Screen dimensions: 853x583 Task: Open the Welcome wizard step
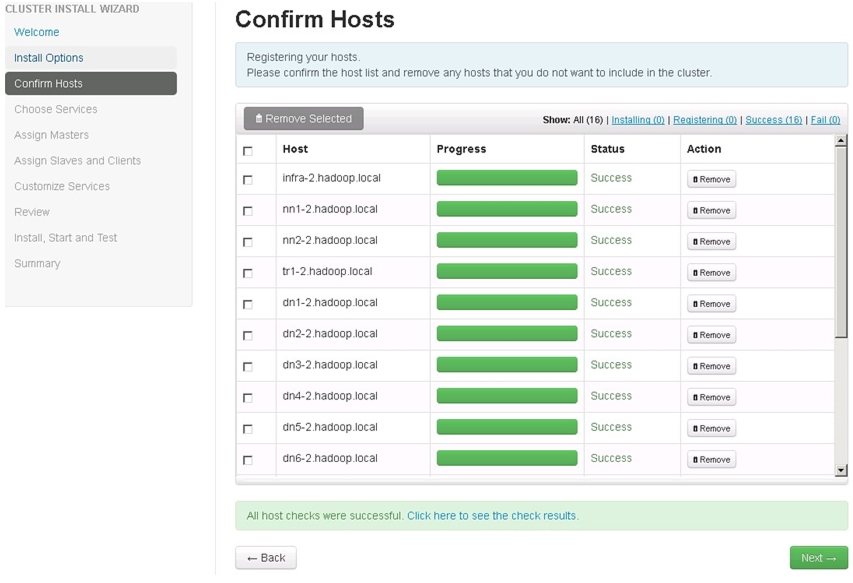(x=36, y=32)
